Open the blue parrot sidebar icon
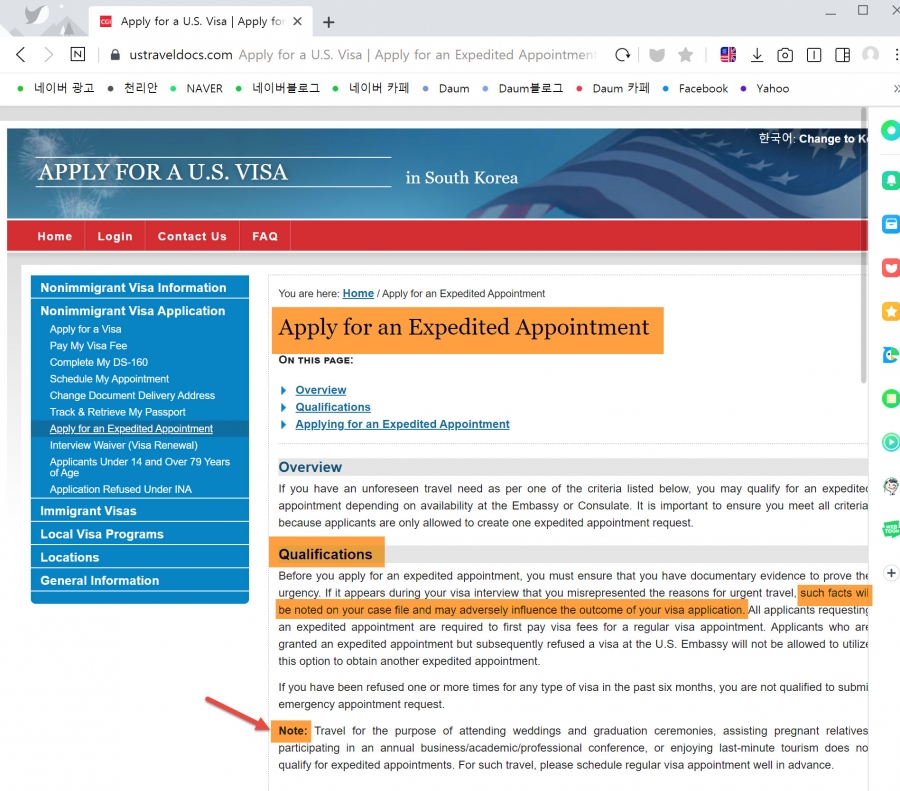The image size is (900, 791). (x=890, y=355)
